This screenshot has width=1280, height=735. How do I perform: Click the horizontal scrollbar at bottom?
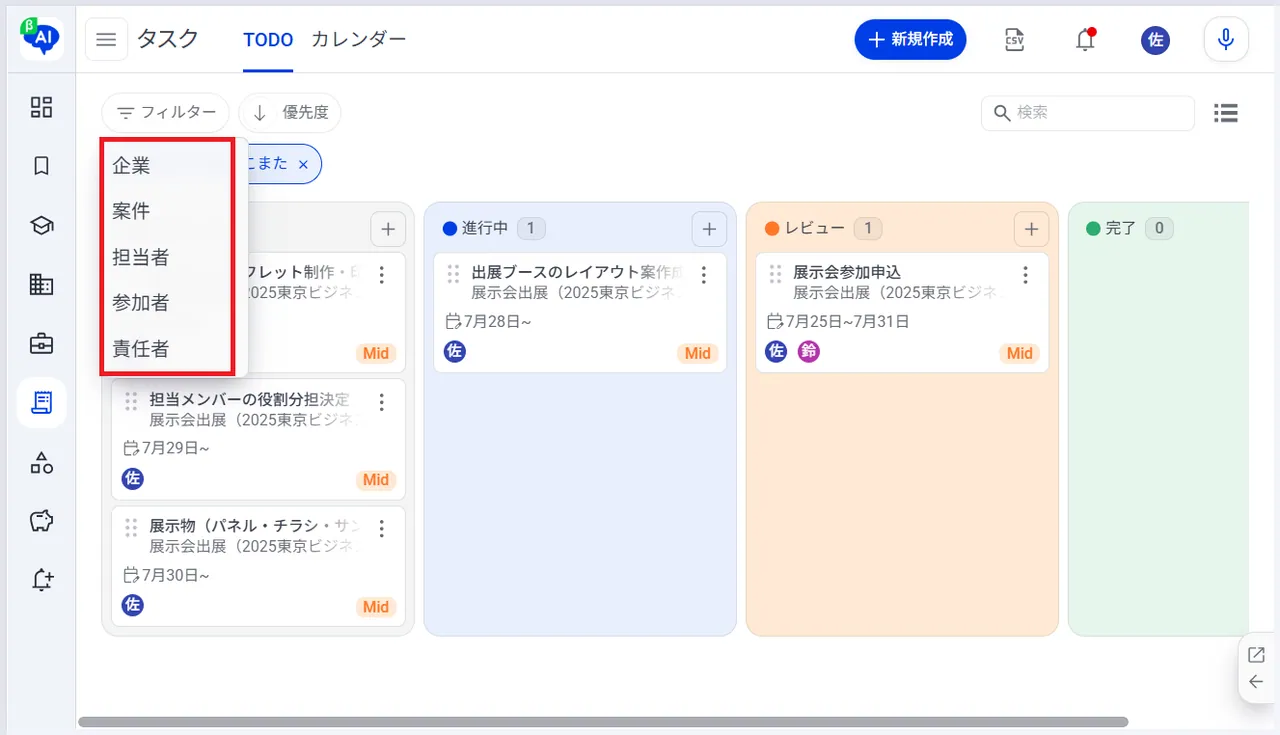(x=603, y=721)
